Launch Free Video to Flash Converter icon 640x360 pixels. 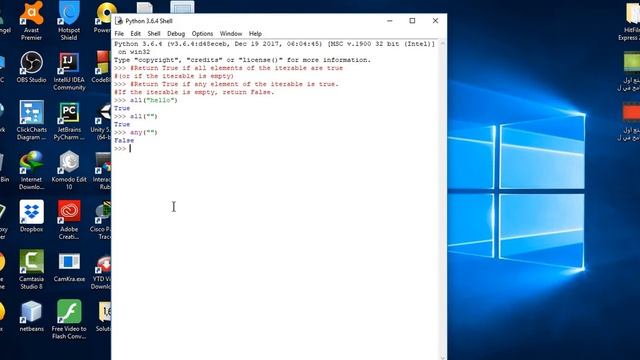[69, 320]
